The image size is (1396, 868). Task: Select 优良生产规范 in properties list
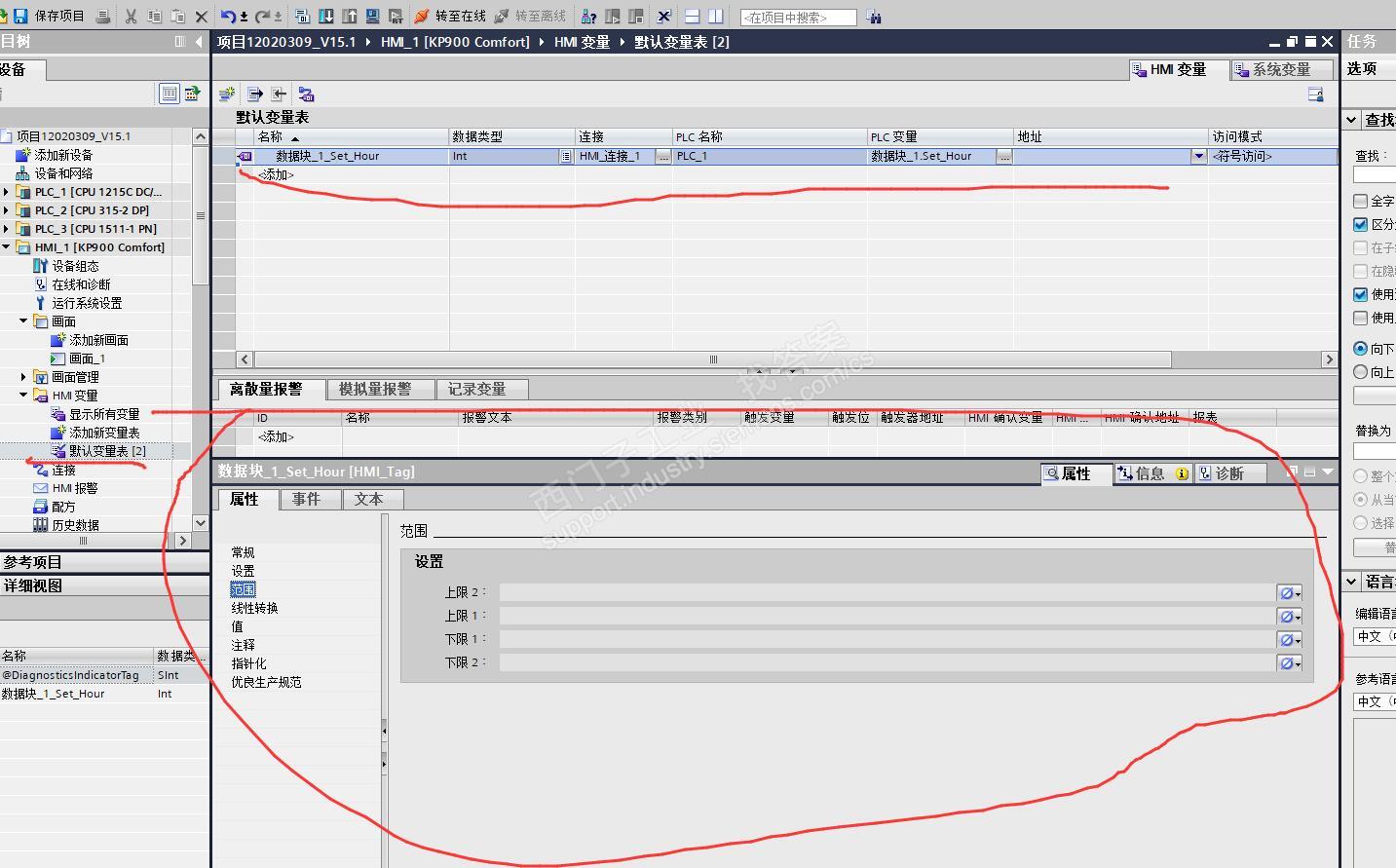(x=266, y=682)
